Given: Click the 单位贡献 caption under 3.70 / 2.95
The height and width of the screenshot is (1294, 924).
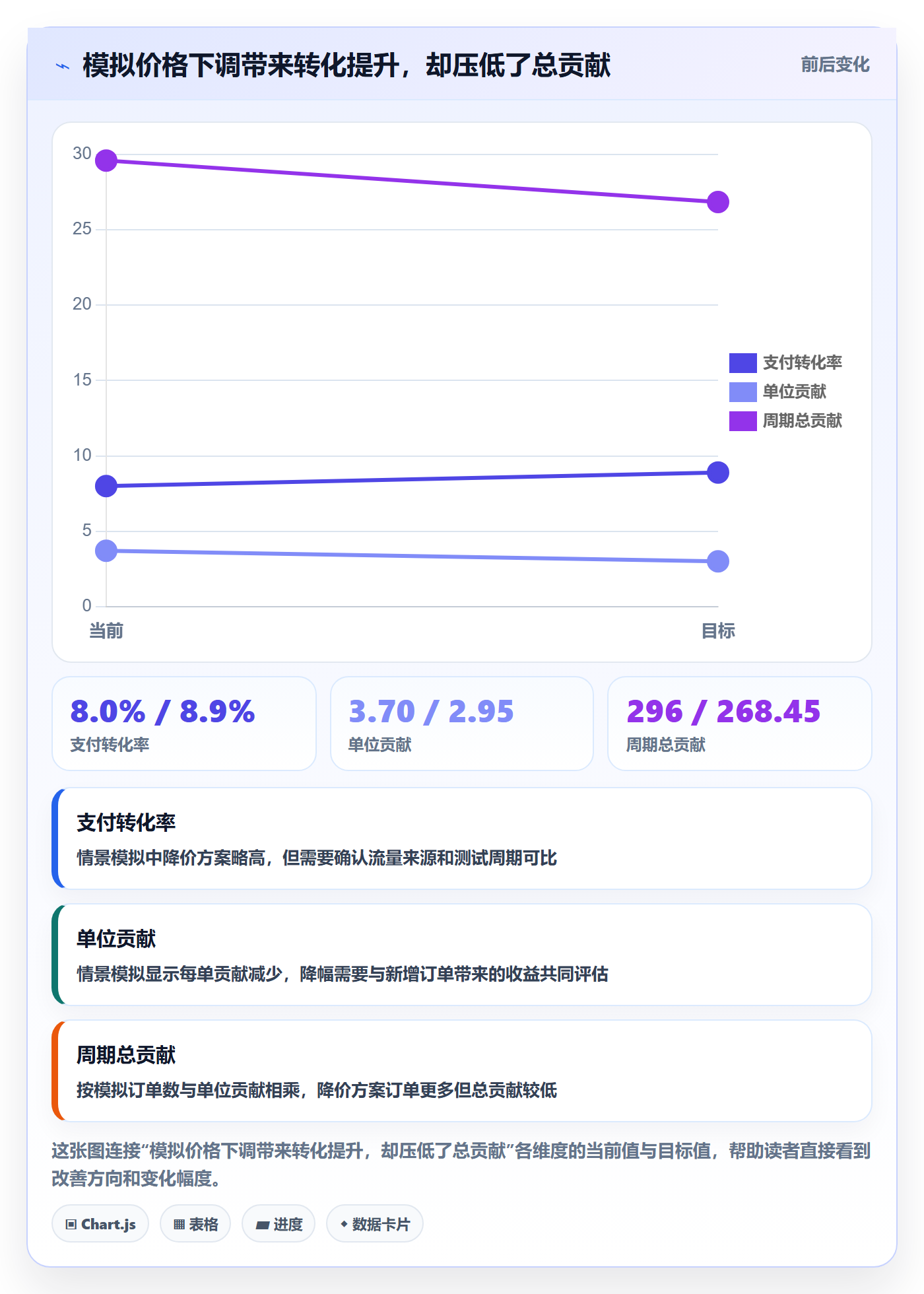Looking at the screenshot, I should (379, 745).
